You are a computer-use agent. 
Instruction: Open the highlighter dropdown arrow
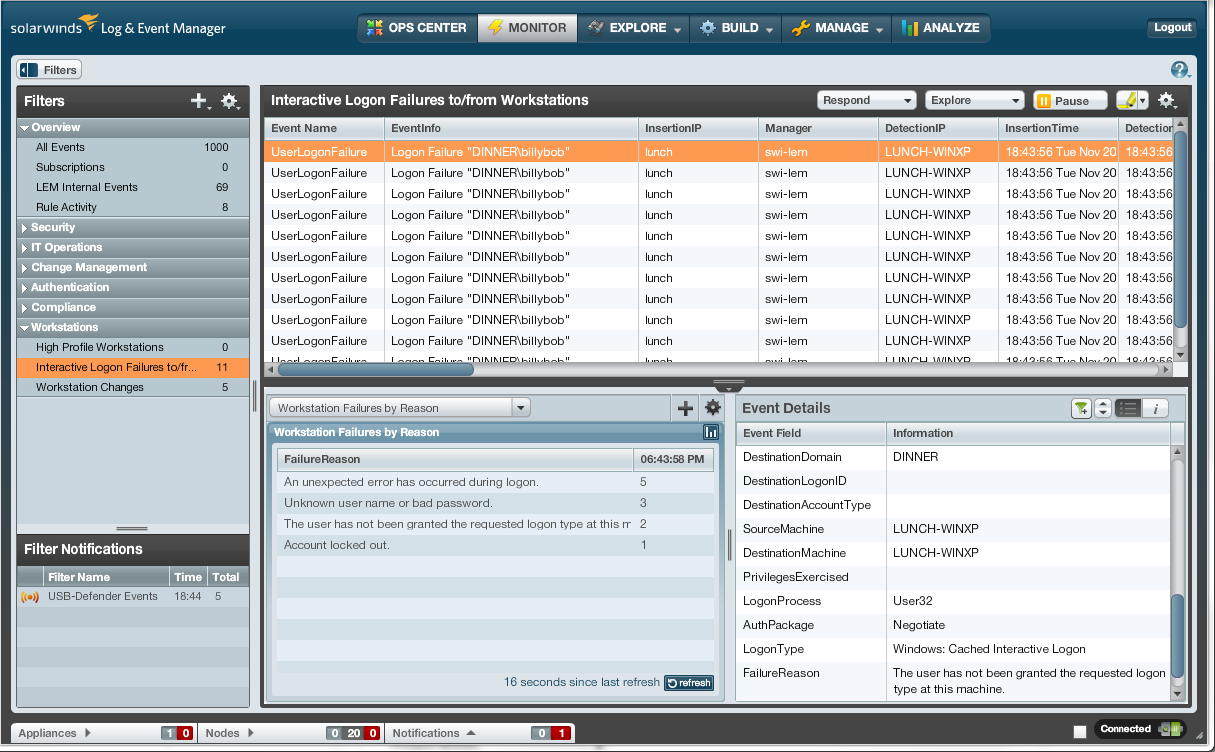1143,100
